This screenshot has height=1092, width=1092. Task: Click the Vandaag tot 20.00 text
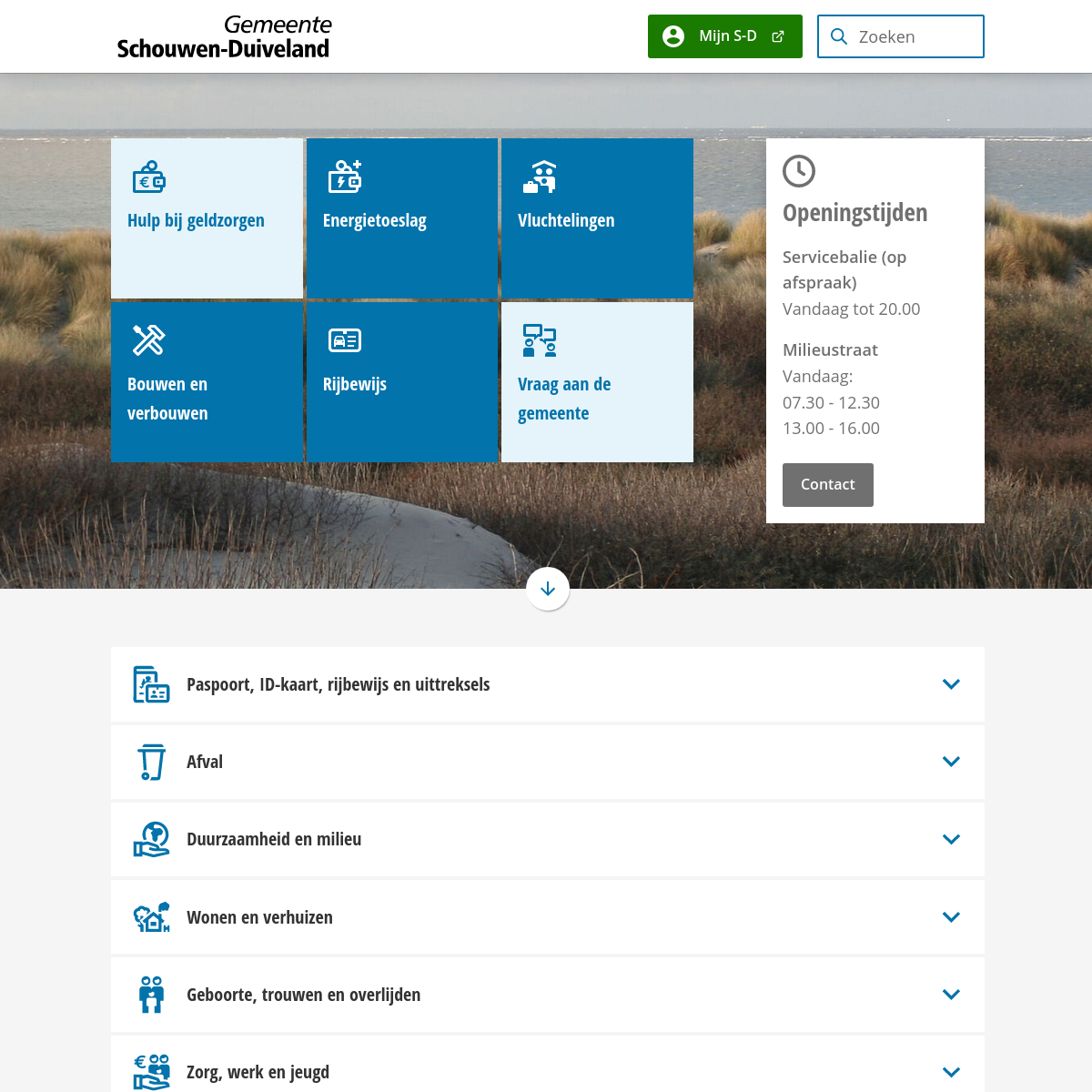[x=852, y=309]
